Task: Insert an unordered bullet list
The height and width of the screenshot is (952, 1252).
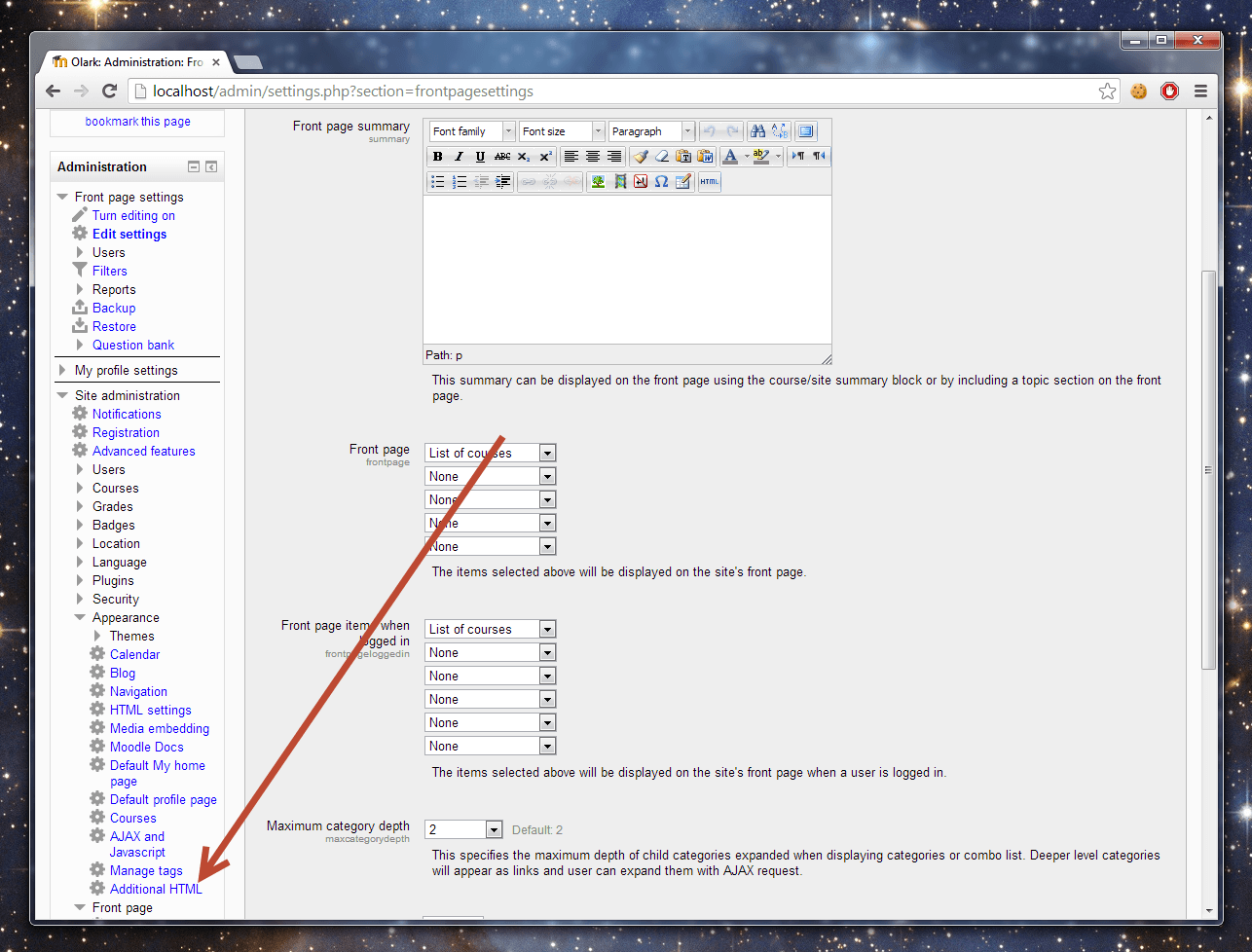Action: point(438,182)
